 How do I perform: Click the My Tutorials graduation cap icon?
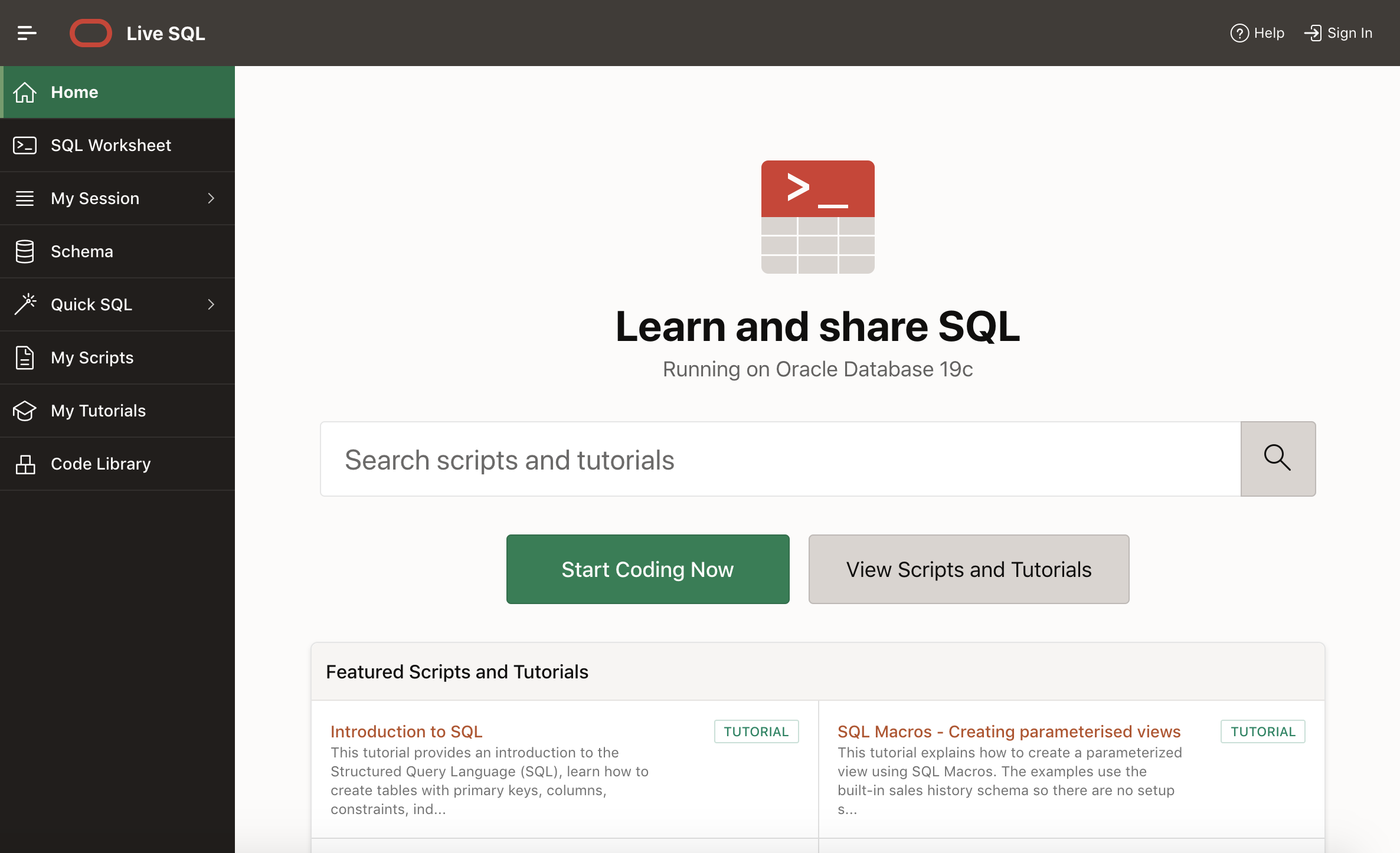pos(25,411)
